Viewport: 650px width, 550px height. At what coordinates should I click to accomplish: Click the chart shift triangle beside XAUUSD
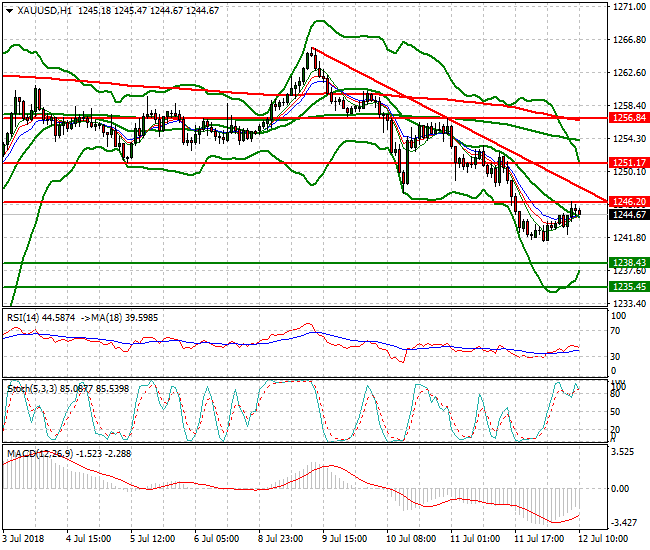(8, 9)
